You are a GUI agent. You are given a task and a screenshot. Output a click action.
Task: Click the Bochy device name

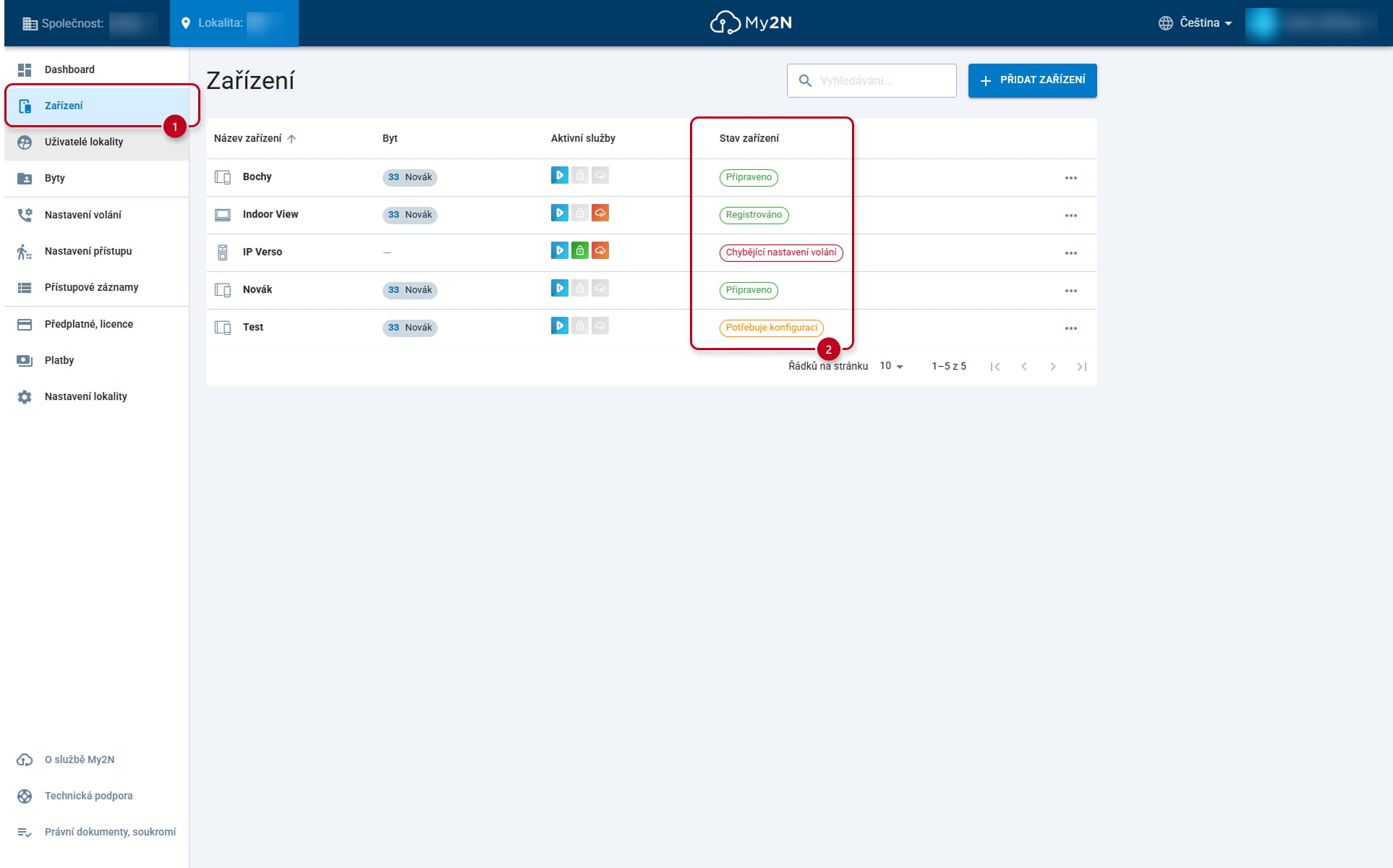click(257, 176)
